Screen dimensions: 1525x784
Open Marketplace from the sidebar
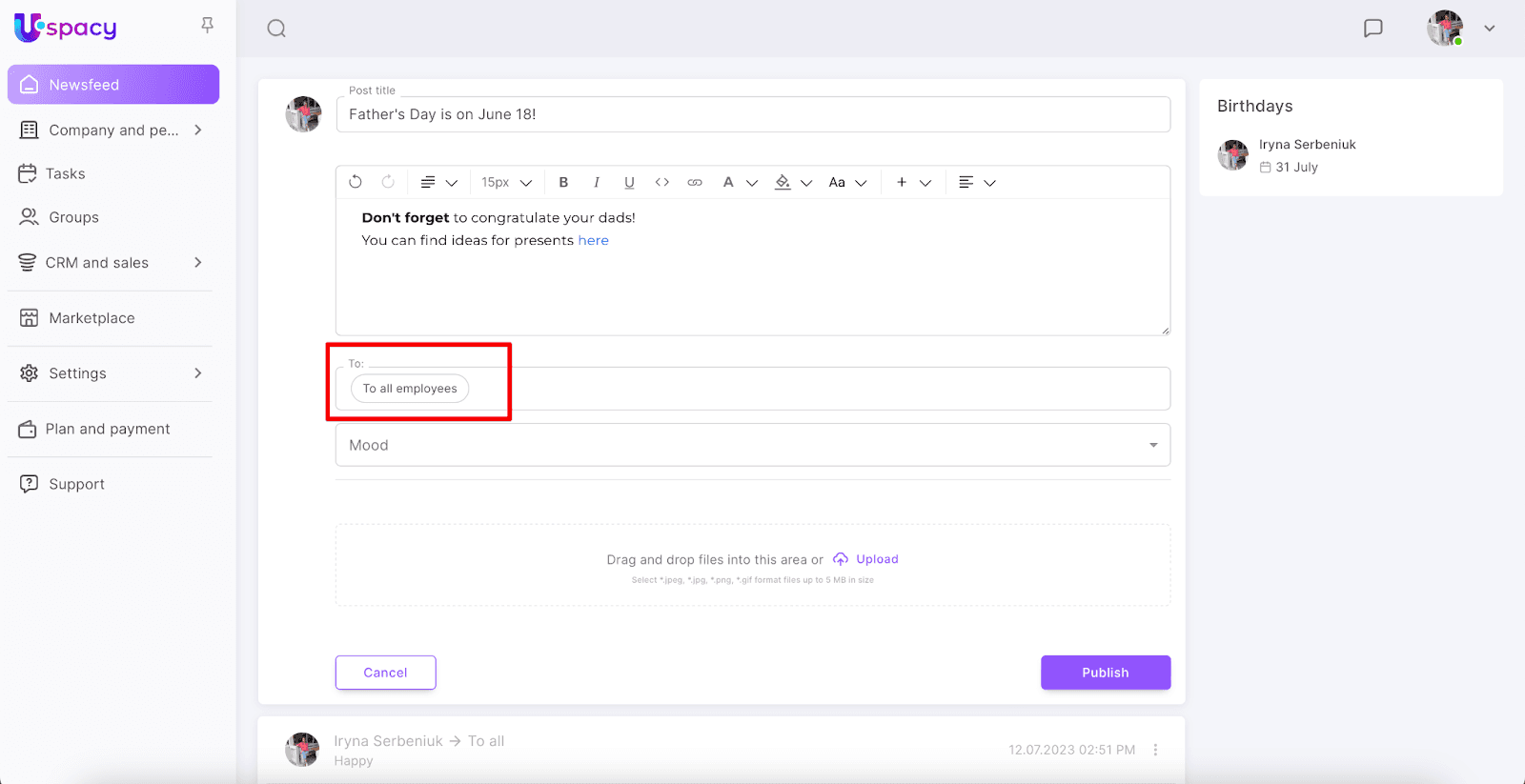pos(91,318)
